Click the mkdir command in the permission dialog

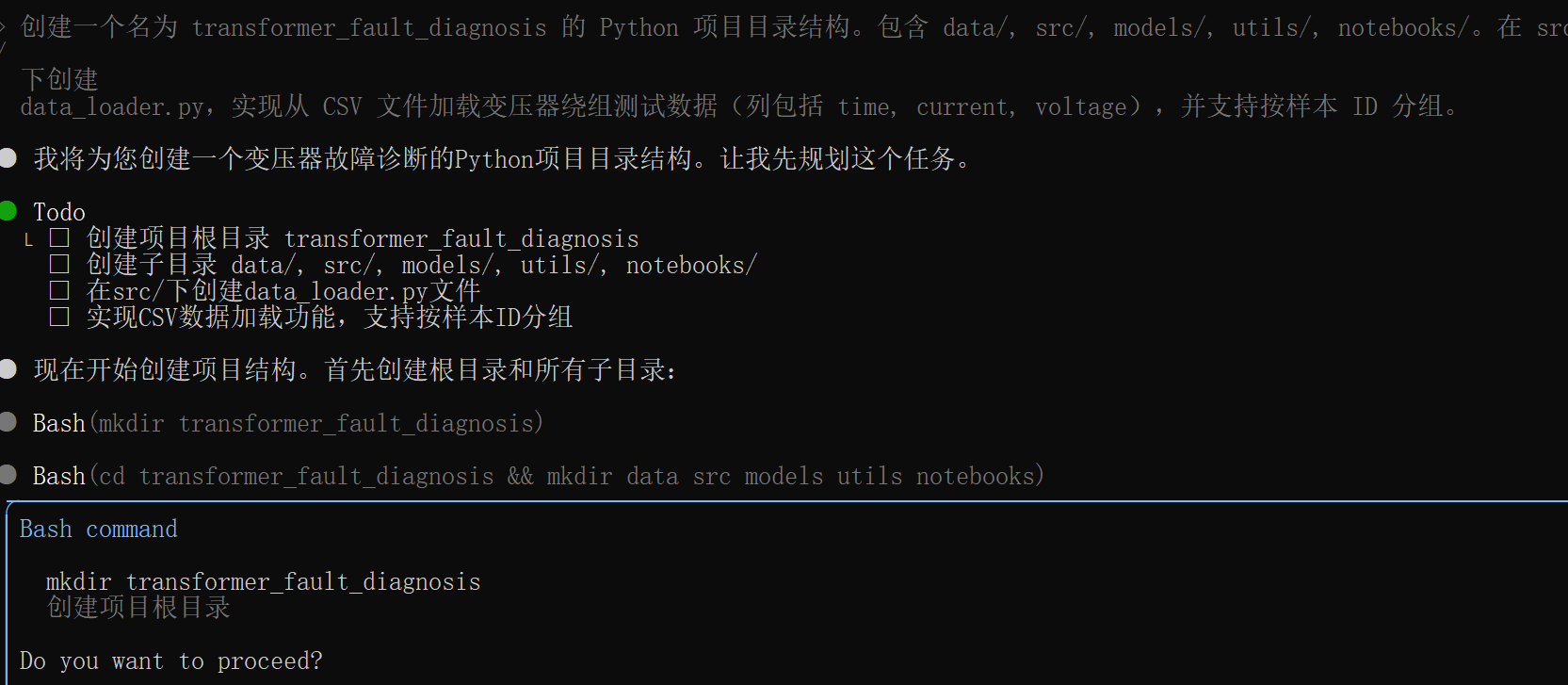click(x=263, y=581)
